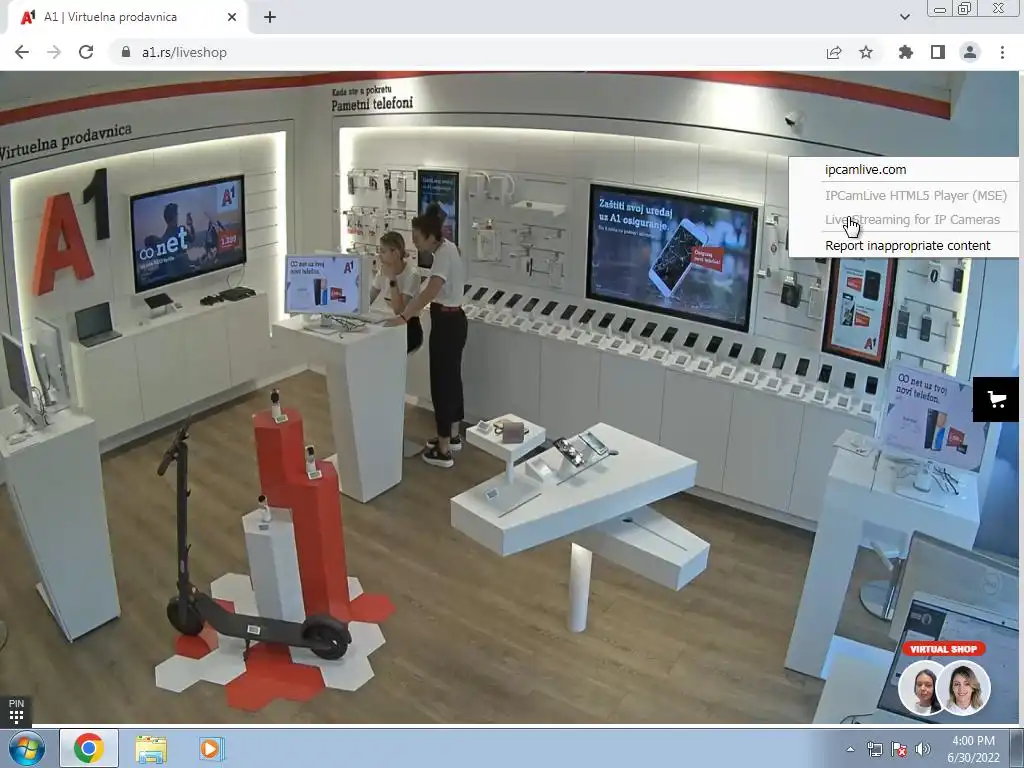Open the Windows Start menu
This screenshot has height=768, width=1024.
[x=27, y=748]
